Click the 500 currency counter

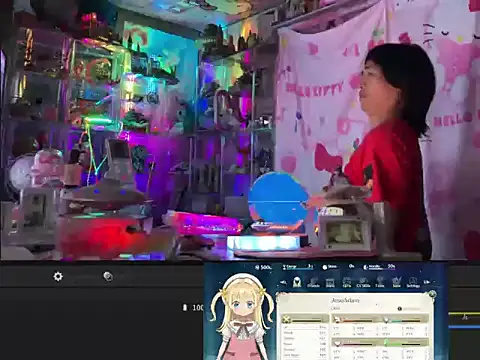pos(263,267)
